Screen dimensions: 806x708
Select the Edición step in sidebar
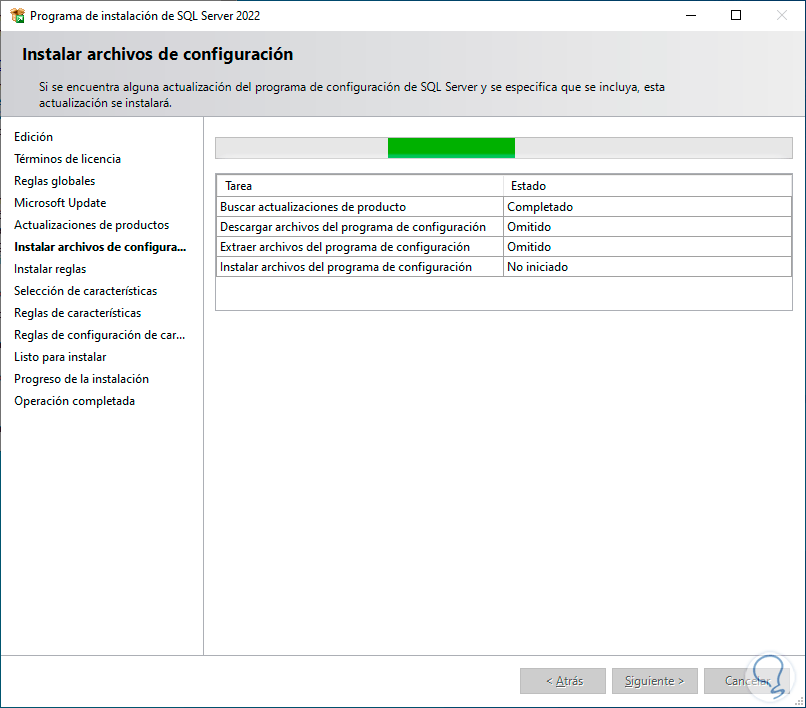coord(33,137)
